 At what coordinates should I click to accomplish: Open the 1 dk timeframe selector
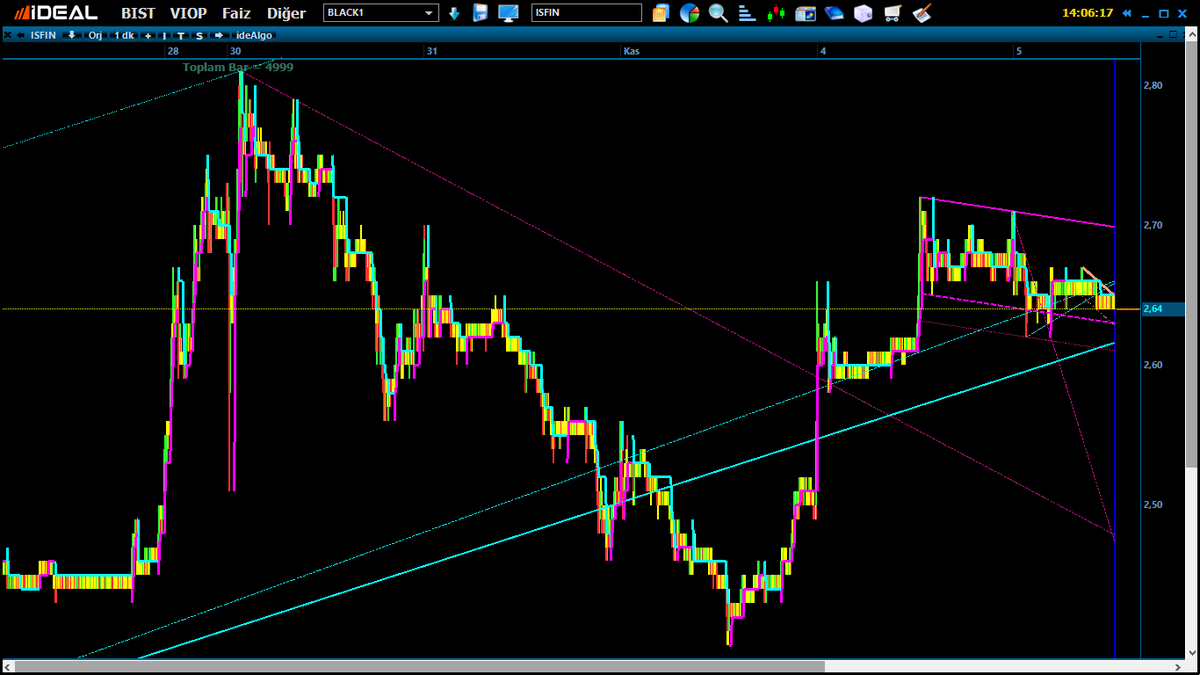(124, 35)
